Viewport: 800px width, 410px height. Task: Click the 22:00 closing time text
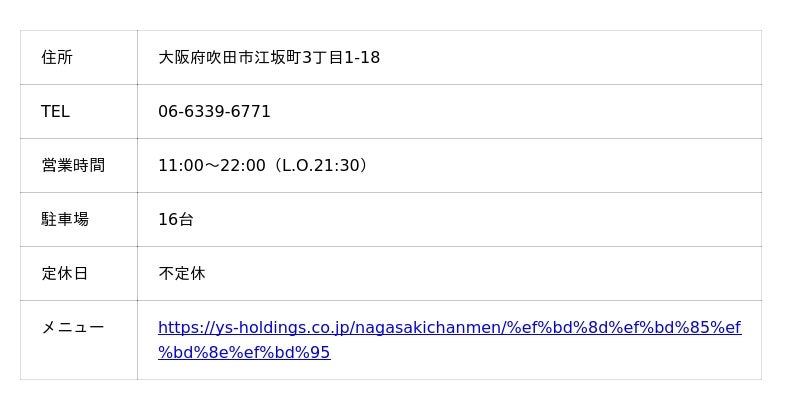(x=242, y=166)
